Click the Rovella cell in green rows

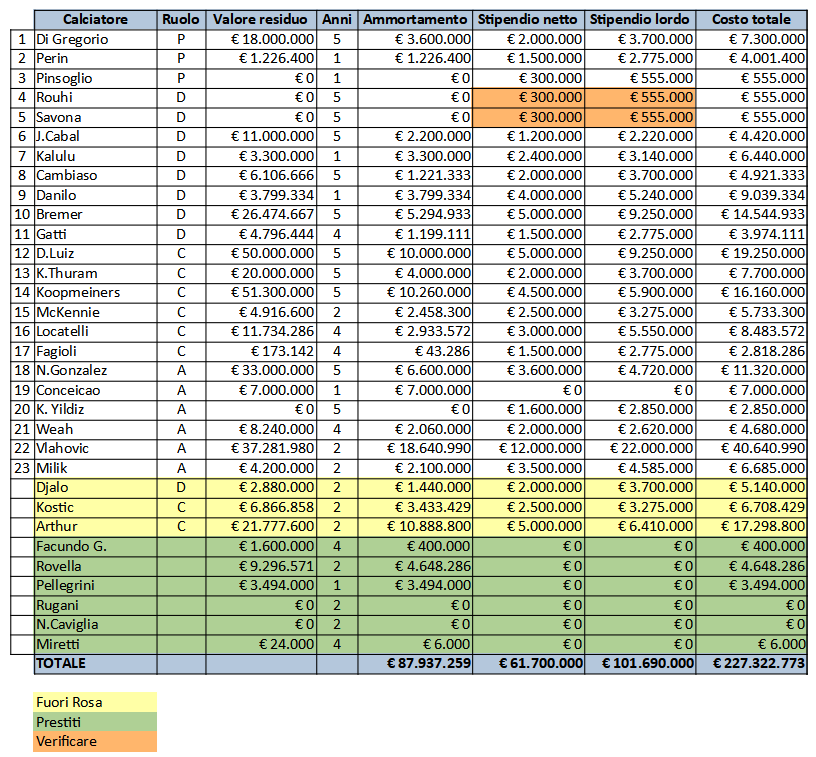pyautogui.click(x=95, y=565)
